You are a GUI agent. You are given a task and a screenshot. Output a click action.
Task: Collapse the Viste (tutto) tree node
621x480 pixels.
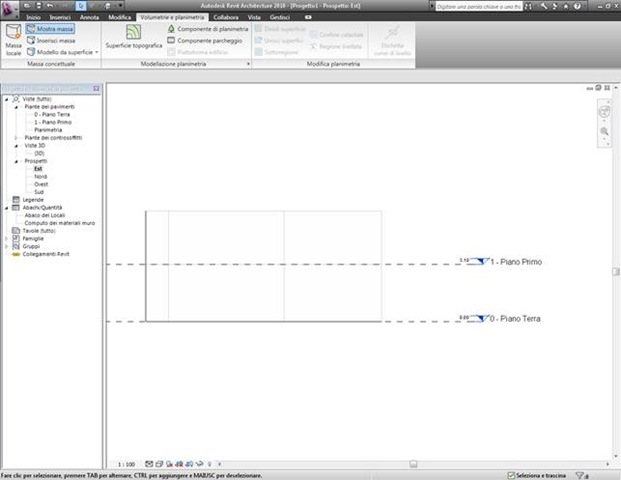(x=6, y=99)
